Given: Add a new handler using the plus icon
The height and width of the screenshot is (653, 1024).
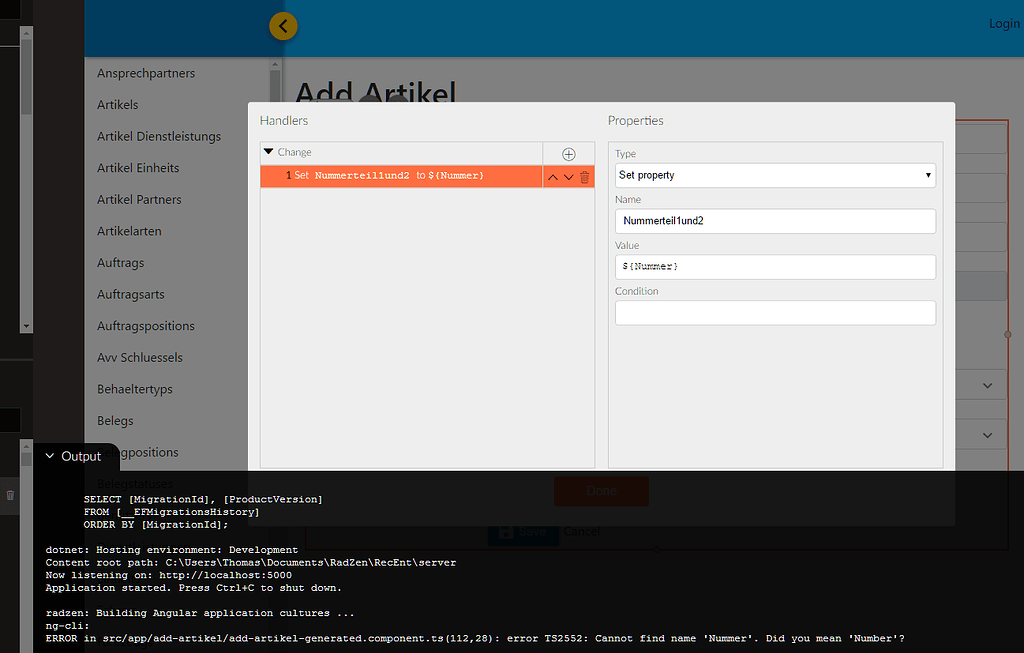Looking at the screenshot, I should tap(568, 154).
